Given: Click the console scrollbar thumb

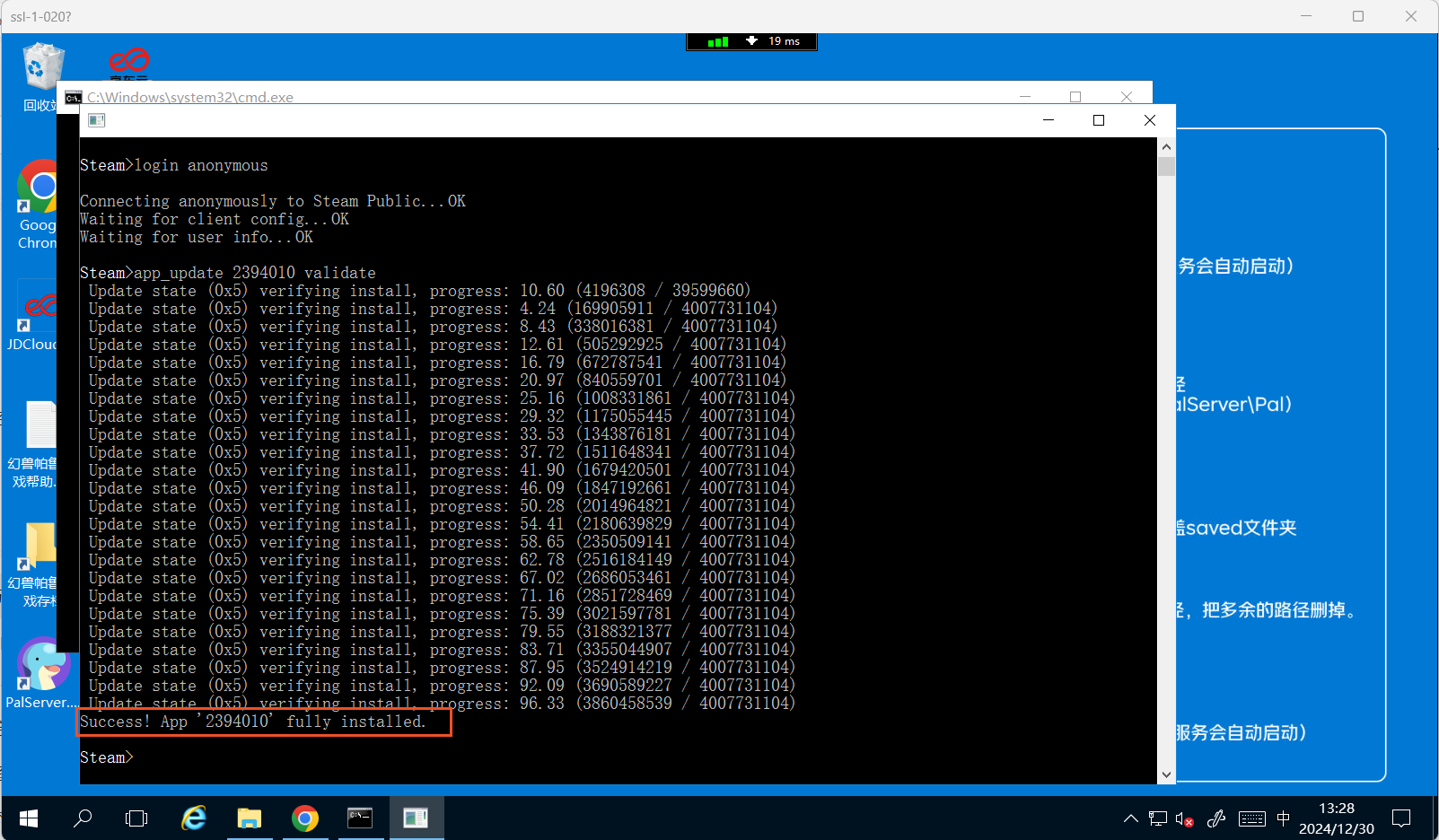Looking at the screenshot, I should [x=1166, y=166].
